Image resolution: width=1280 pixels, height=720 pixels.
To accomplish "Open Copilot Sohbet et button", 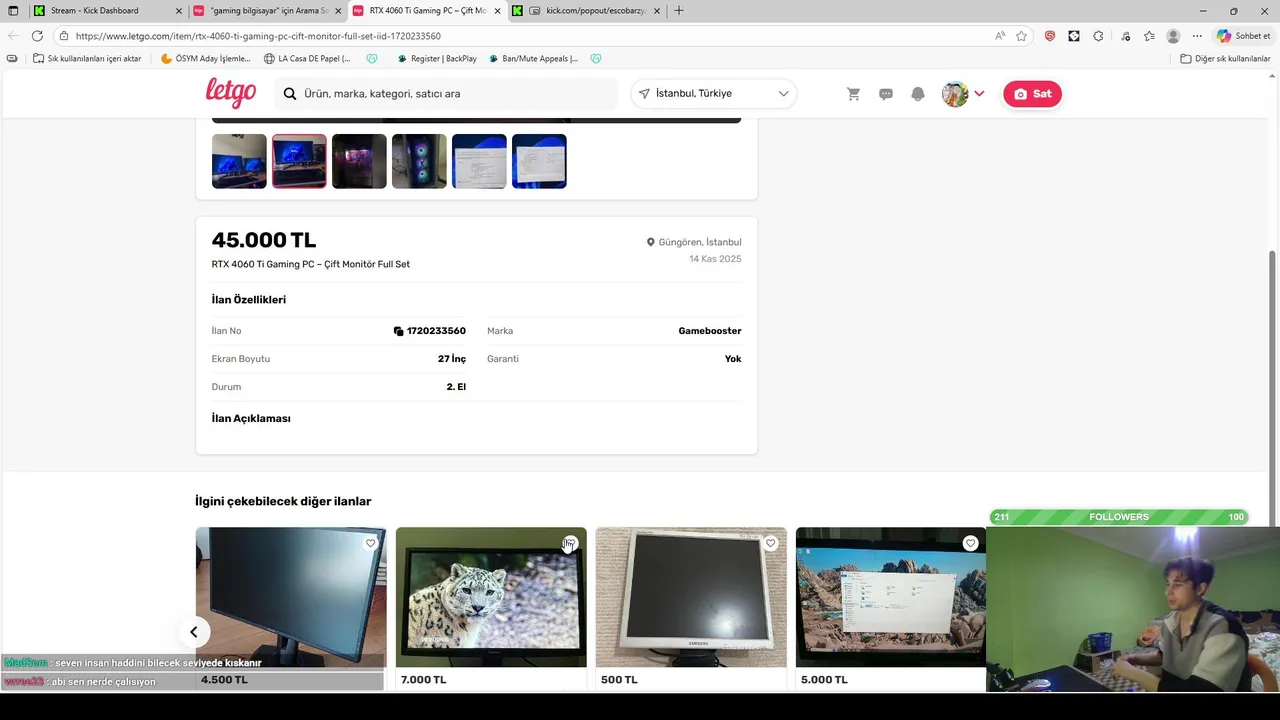I will 1244,36.
